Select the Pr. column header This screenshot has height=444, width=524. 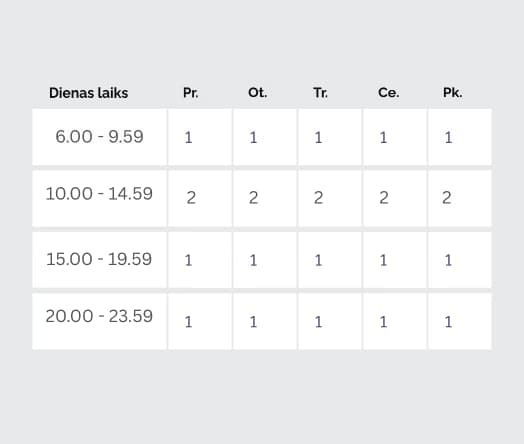tap(190, 93)
